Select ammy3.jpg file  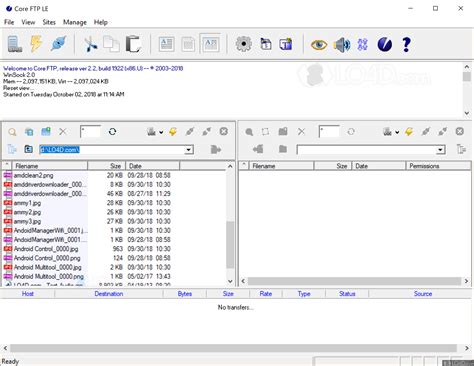point(27,221)
